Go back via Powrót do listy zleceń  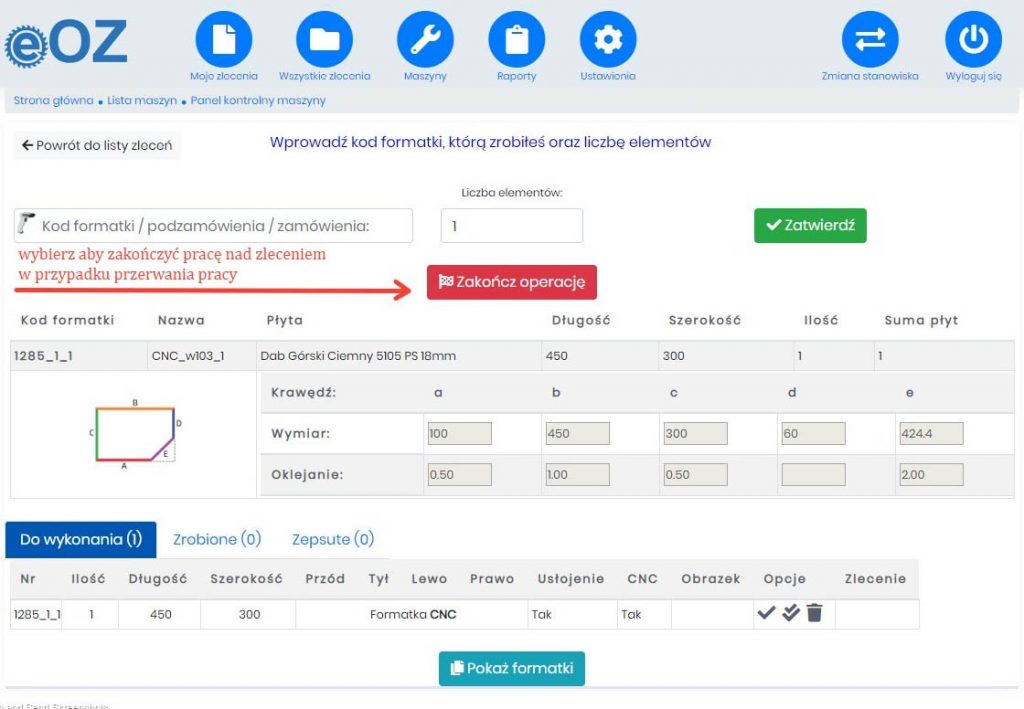(97, 145)
